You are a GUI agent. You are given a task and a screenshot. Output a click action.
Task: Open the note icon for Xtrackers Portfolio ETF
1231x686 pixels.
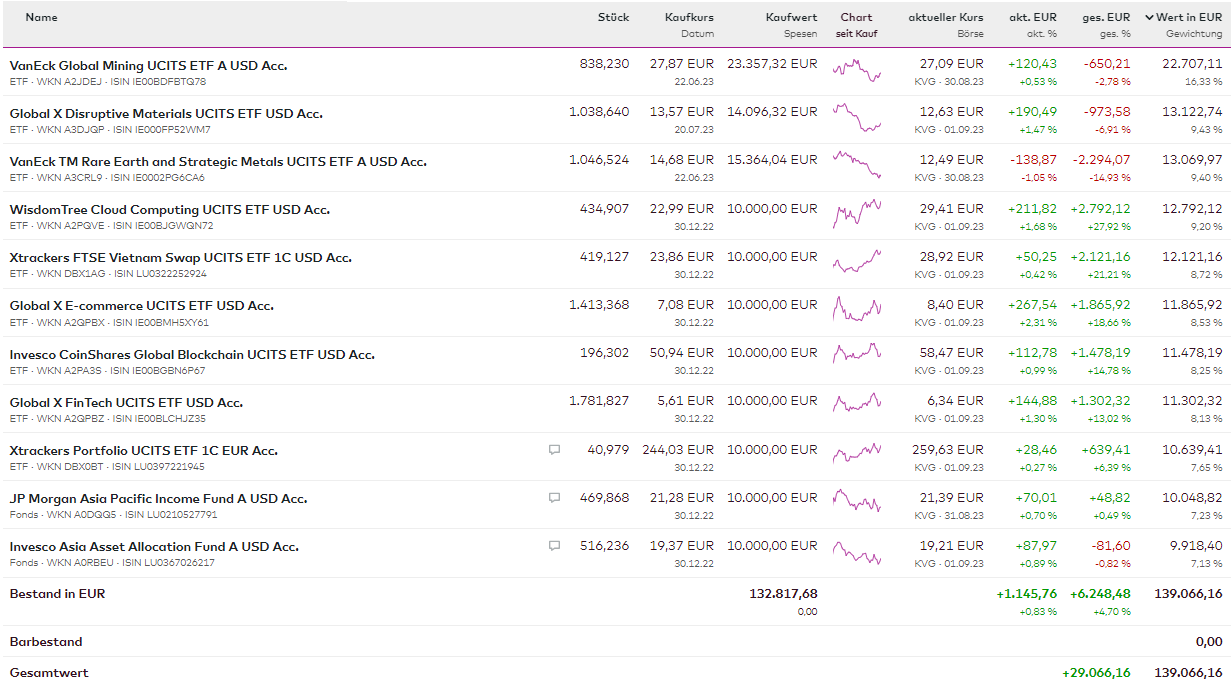pos(554,450)
